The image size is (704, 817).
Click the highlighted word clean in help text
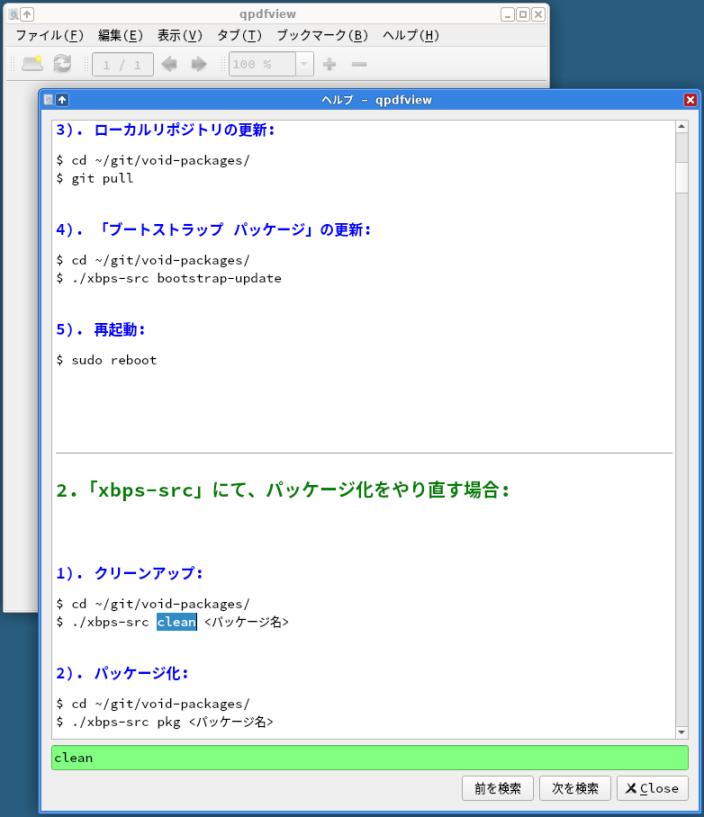[x=177, y=622]
